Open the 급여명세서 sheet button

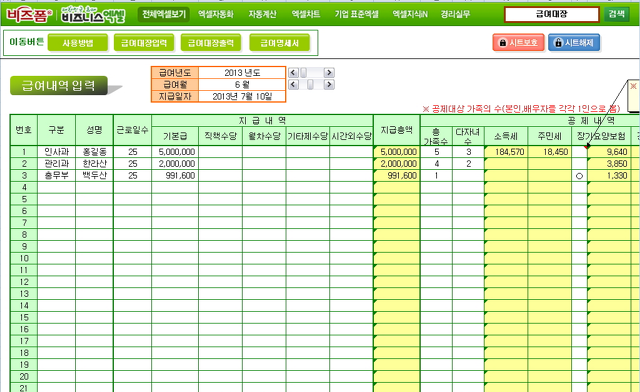pos(280,43)
